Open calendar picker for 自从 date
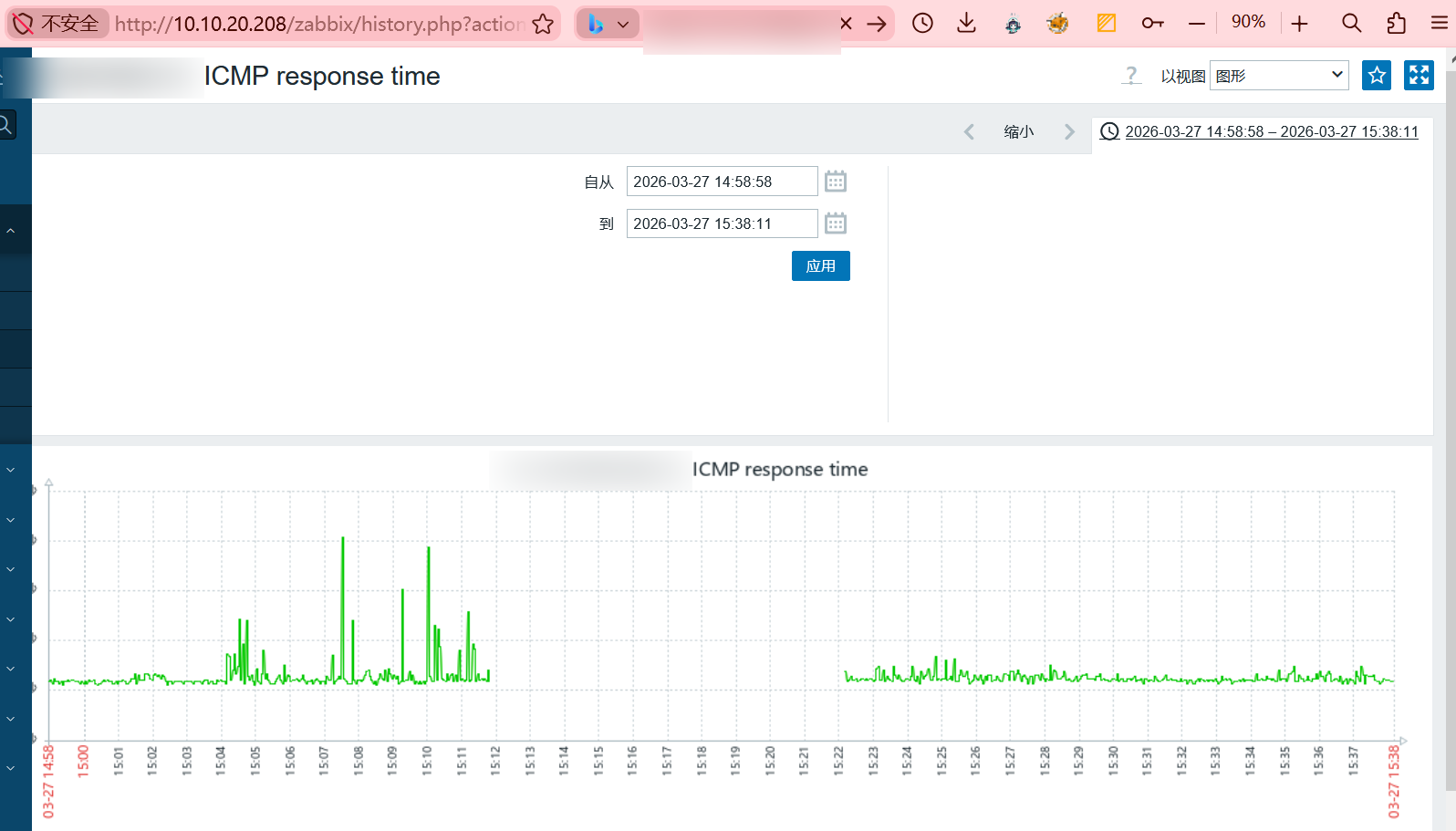 click(x=835, y=182)
